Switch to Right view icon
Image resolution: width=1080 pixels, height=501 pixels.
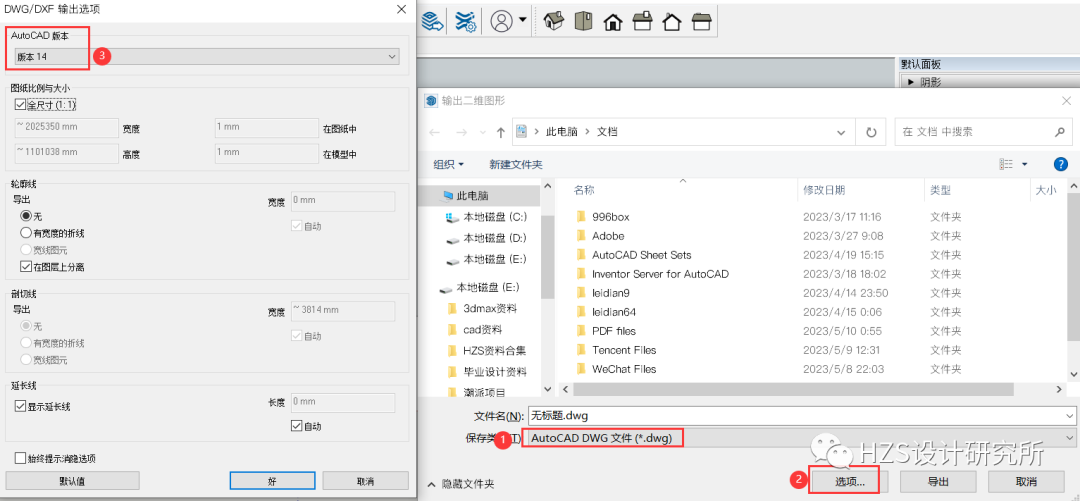coord(642,21)
